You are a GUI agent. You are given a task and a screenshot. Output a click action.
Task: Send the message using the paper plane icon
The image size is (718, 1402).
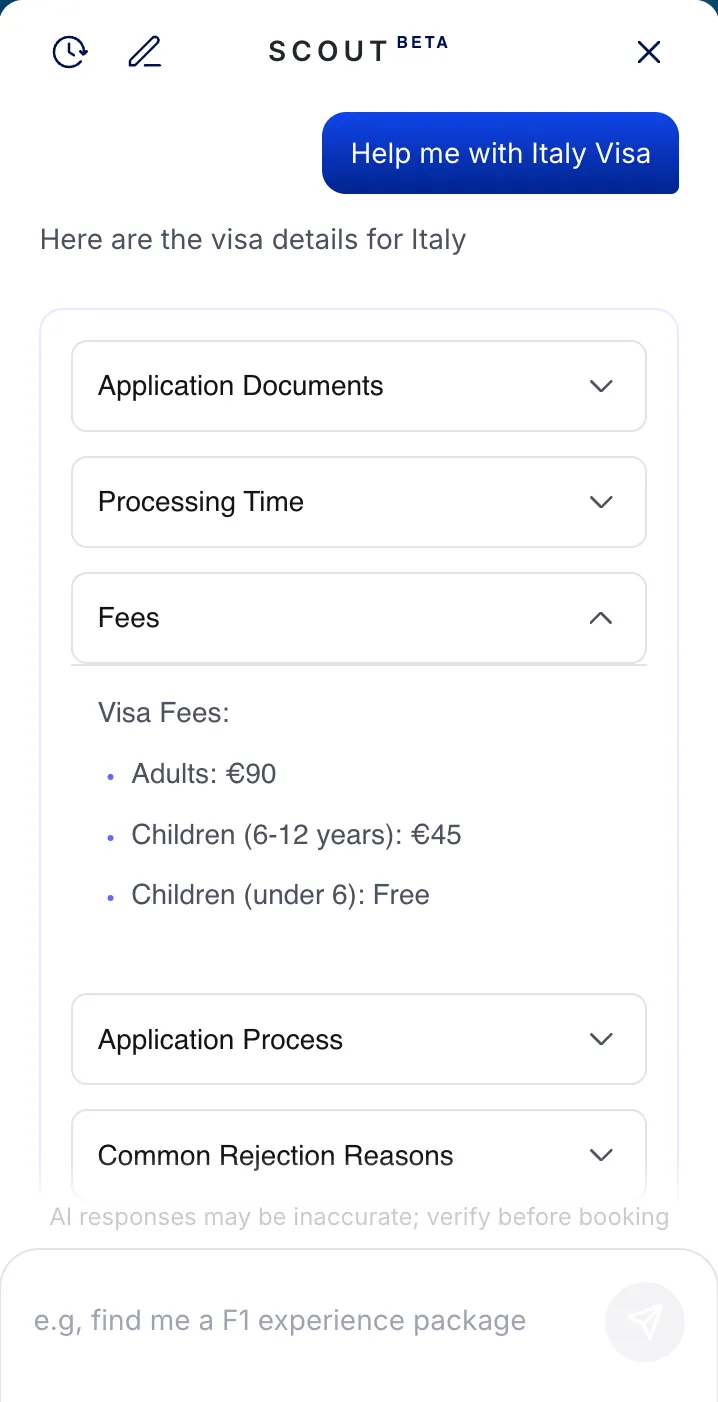click(644, 1322)
